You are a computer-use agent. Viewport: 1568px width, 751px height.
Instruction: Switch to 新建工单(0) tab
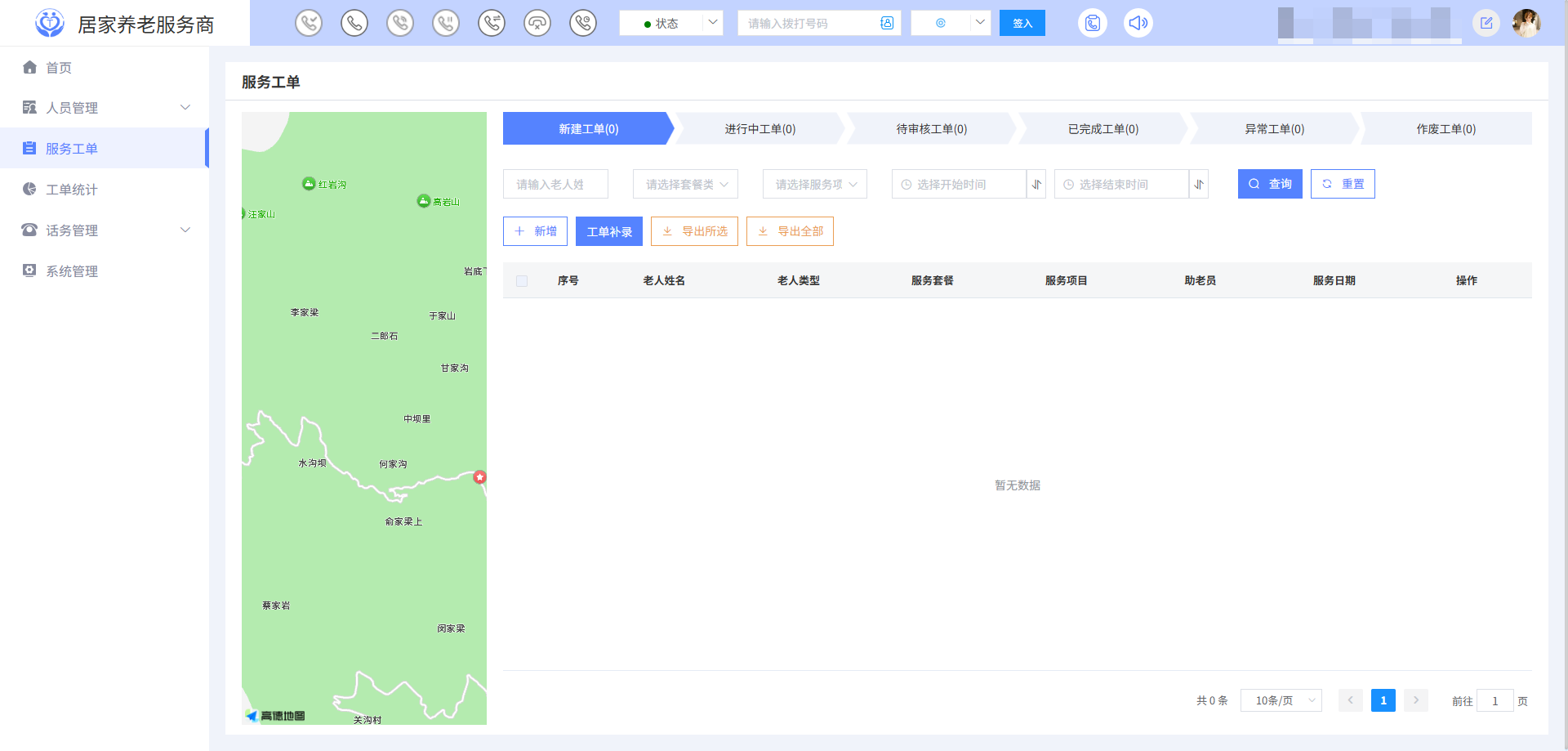588,128
